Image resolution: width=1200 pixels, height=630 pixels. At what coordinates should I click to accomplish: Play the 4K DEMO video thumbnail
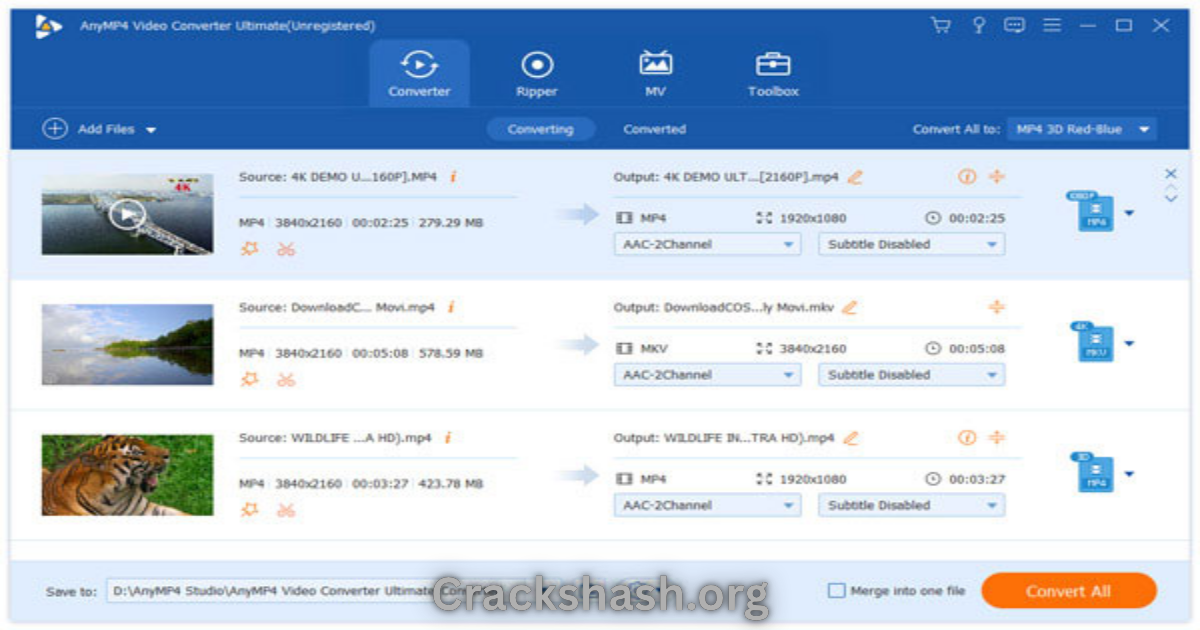(x=127, y=214)
